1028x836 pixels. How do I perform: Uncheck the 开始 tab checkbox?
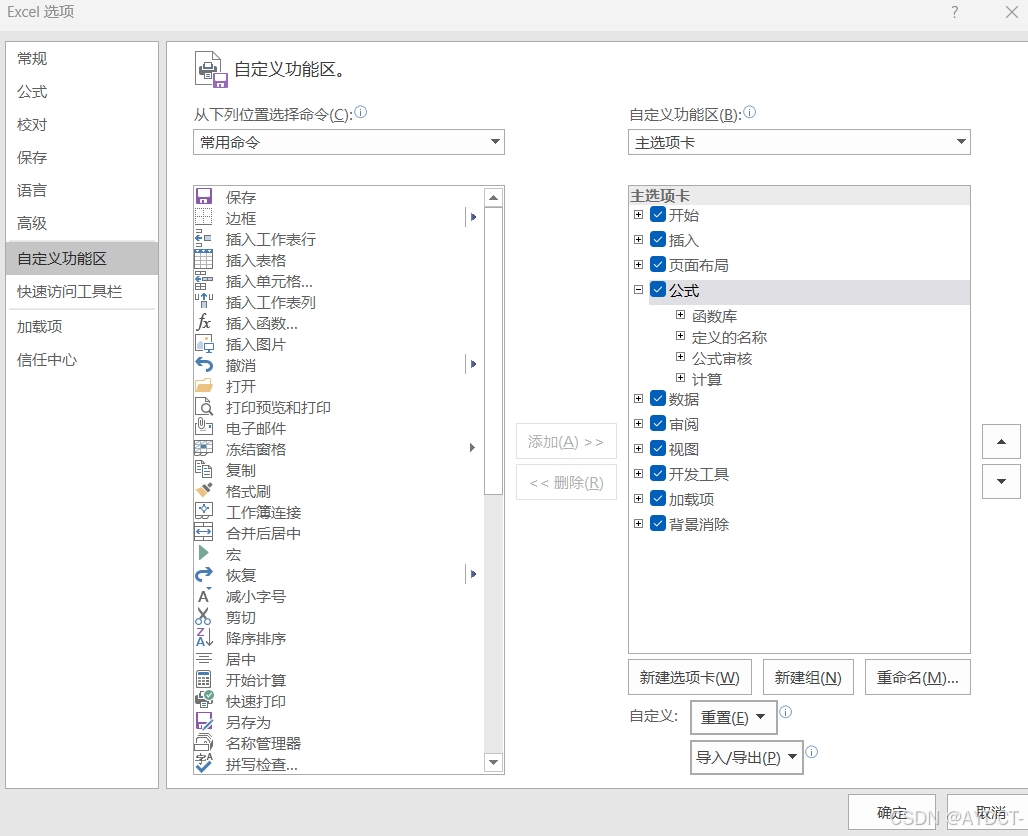click(658, 214)
